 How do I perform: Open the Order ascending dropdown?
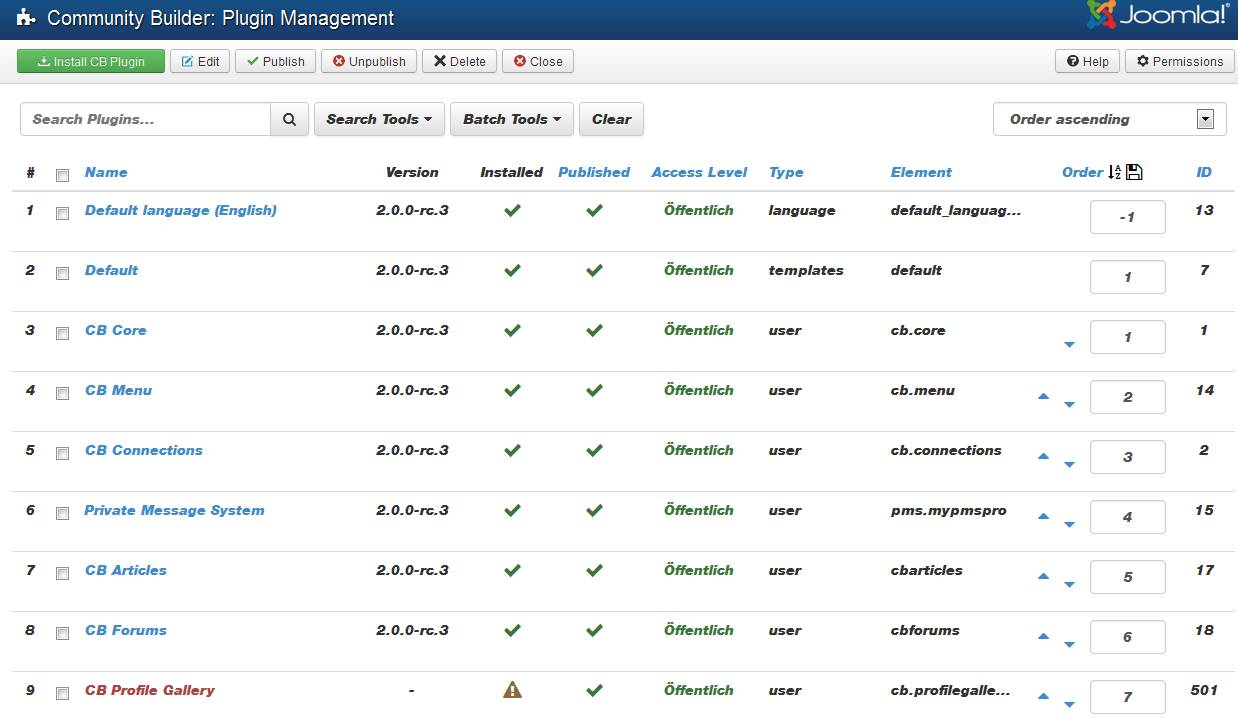1109,119
